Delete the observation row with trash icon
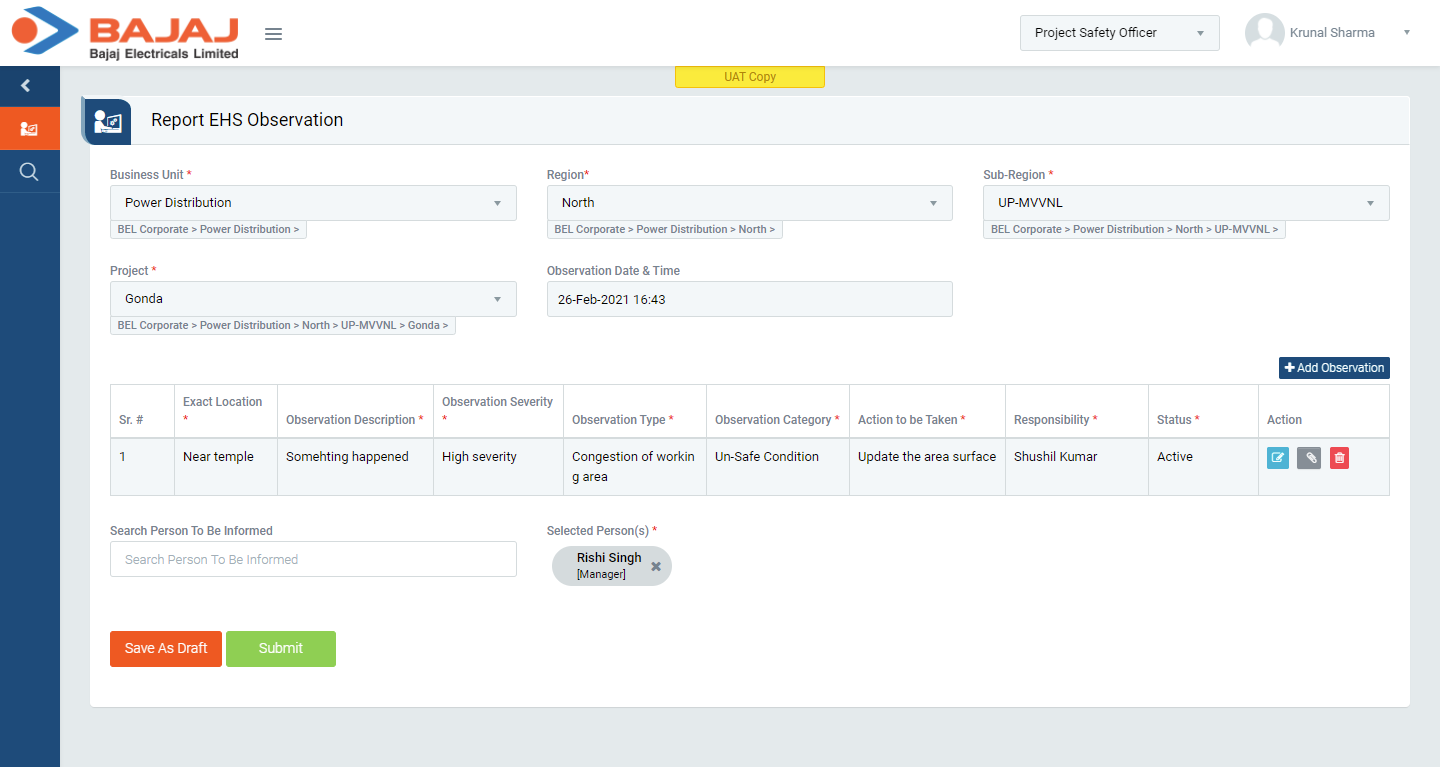The width and height of the screenshot is (1440, 767). [1340, 458]
